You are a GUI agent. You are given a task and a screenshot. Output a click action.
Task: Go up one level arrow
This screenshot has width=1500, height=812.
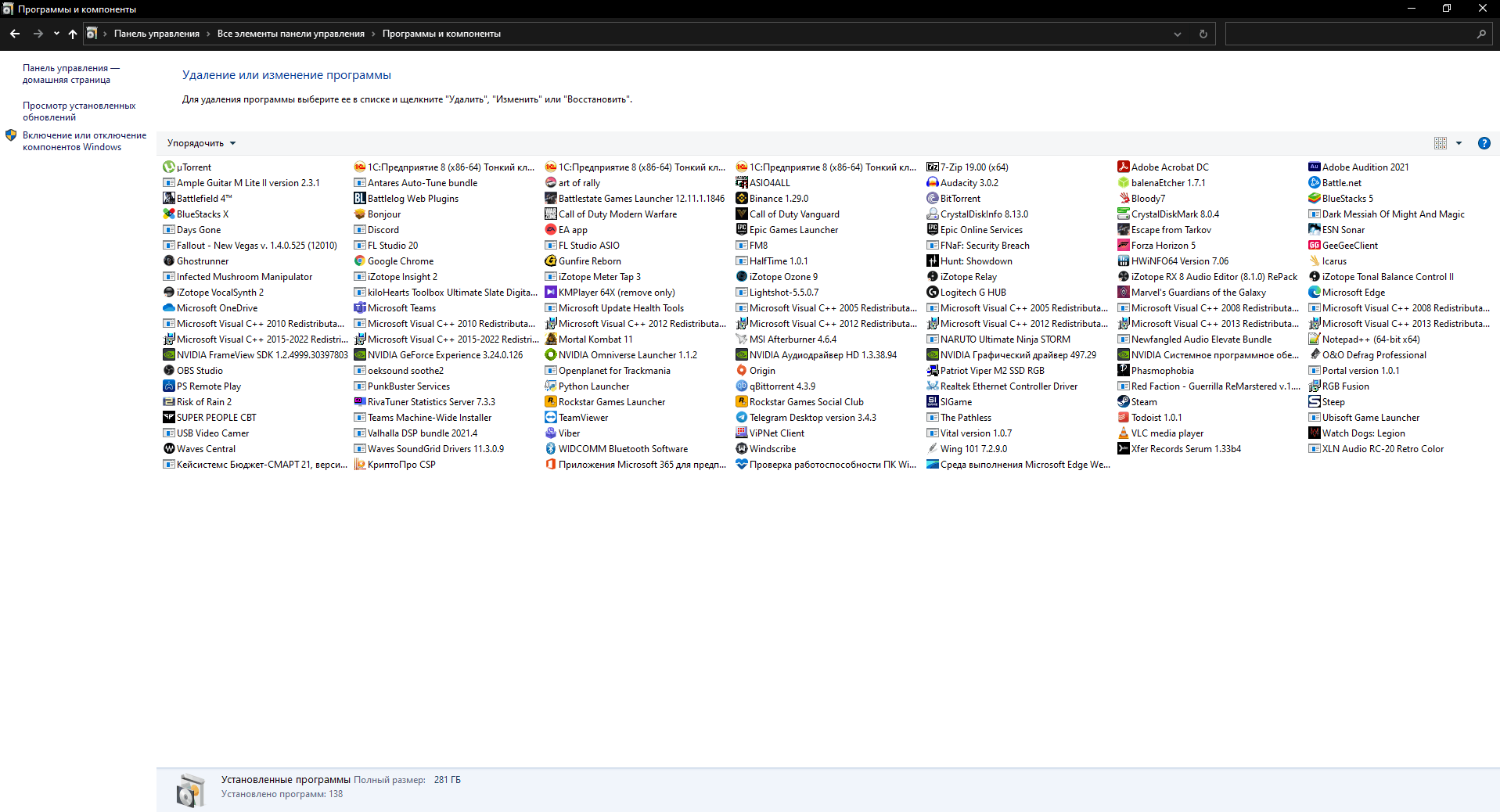(73, 34)
